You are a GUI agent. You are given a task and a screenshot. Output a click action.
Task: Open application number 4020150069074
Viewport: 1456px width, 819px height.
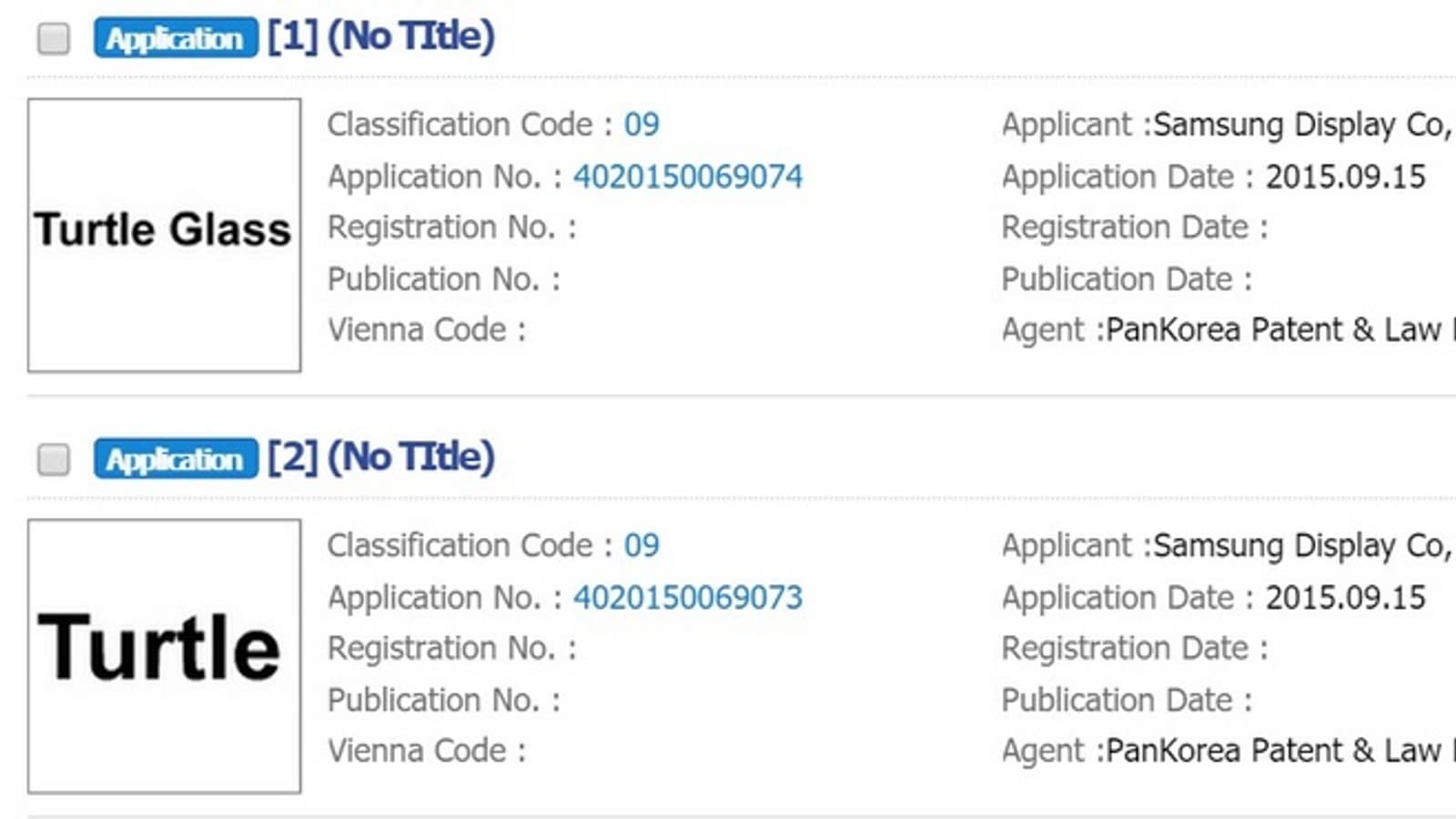coord(688,177)
